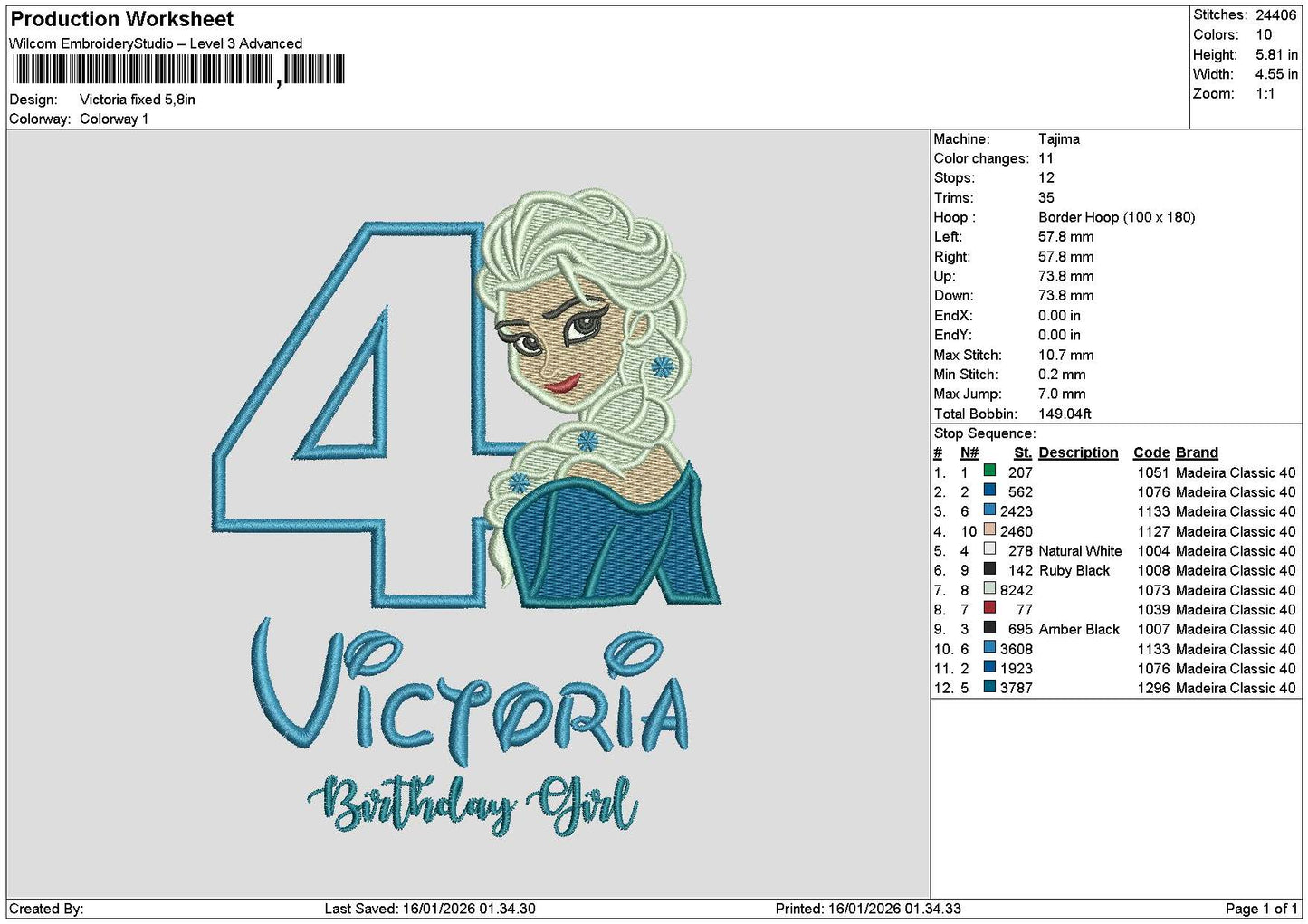This screenshot has height=924, width=1308.
Task: Select 'Border Hoop (100 x 180)' text
Action: pos(1117,217)
